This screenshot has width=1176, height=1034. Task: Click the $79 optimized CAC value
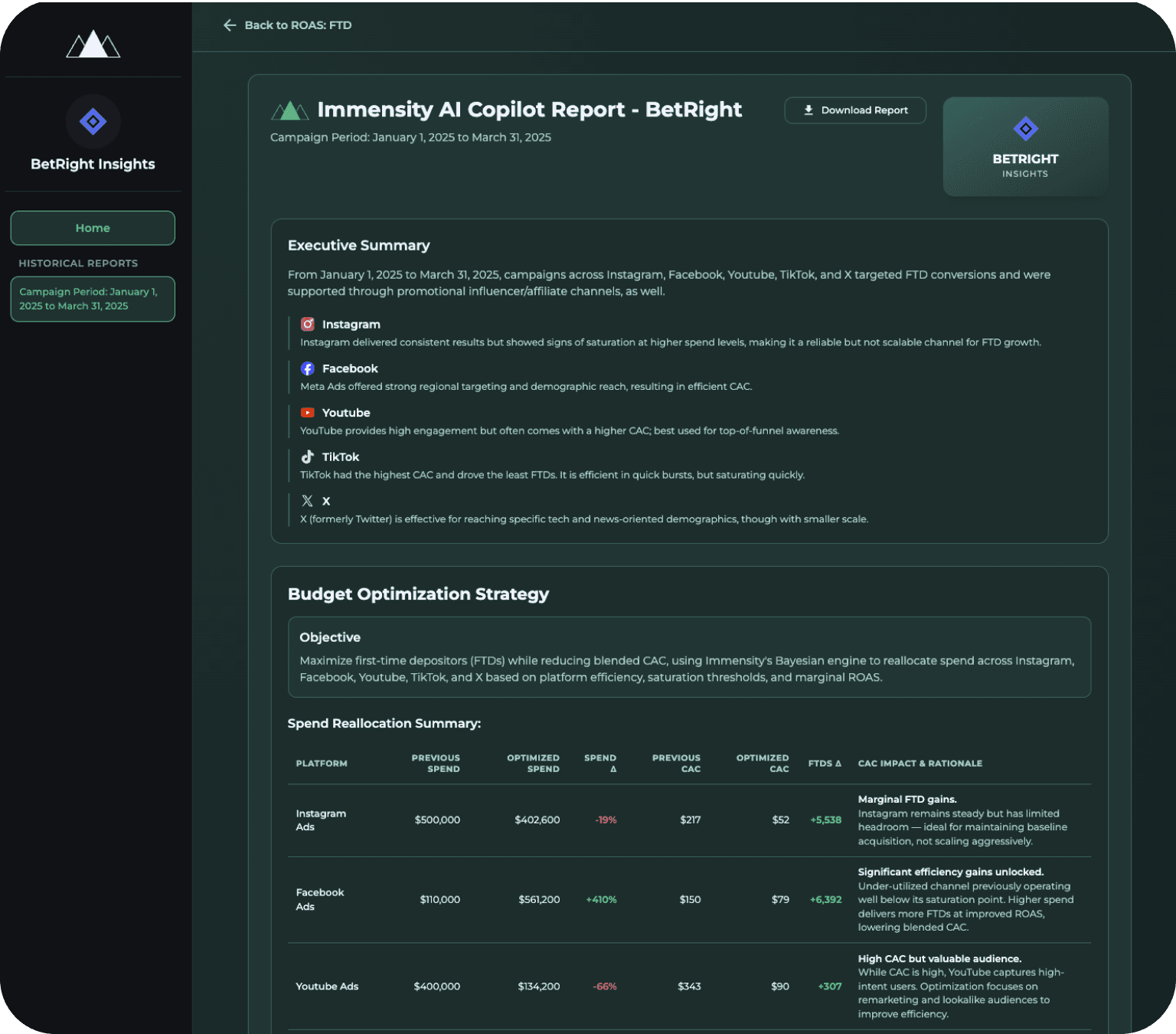click(780, 900)
